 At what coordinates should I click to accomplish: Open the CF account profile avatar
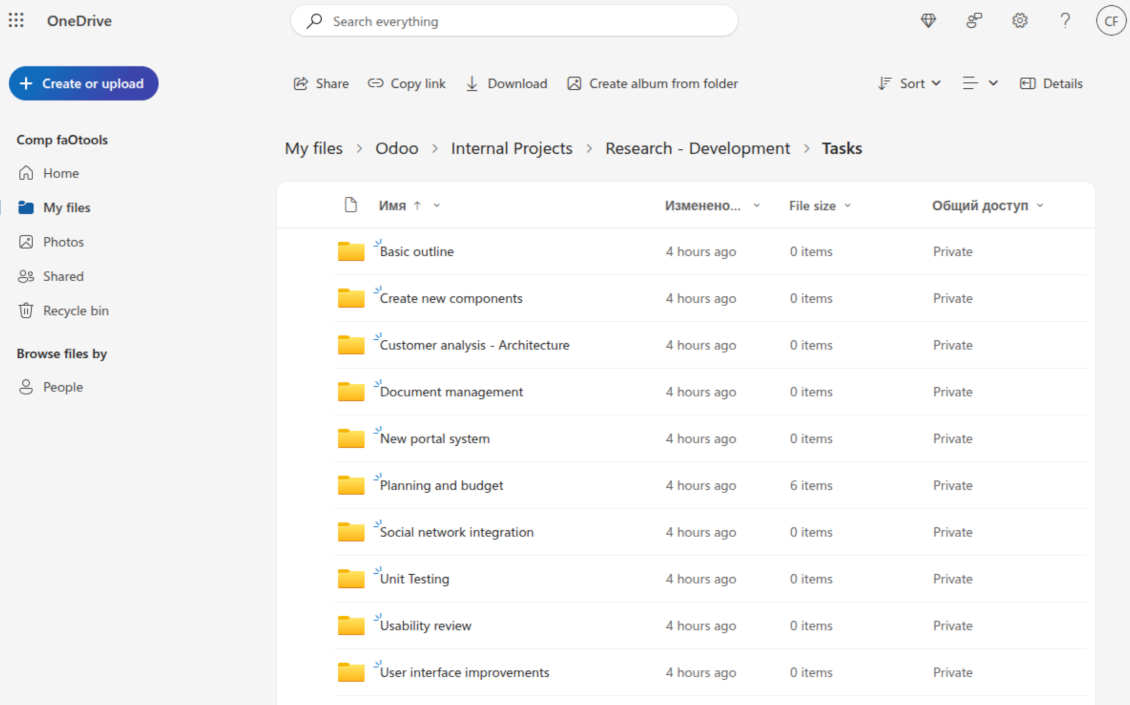1111,21
